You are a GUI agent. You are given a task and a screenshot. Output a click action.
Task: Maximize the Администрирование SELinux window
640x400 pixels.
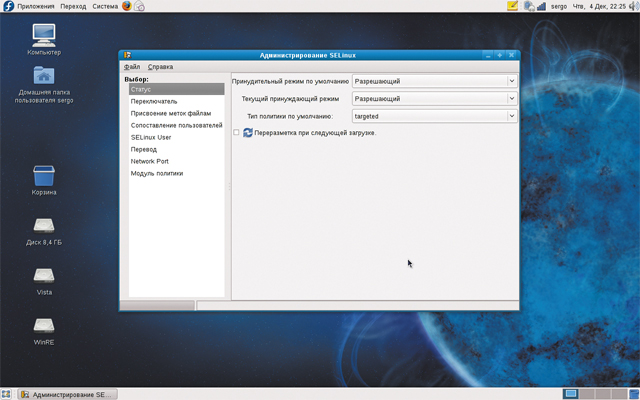tap(500, 55)
